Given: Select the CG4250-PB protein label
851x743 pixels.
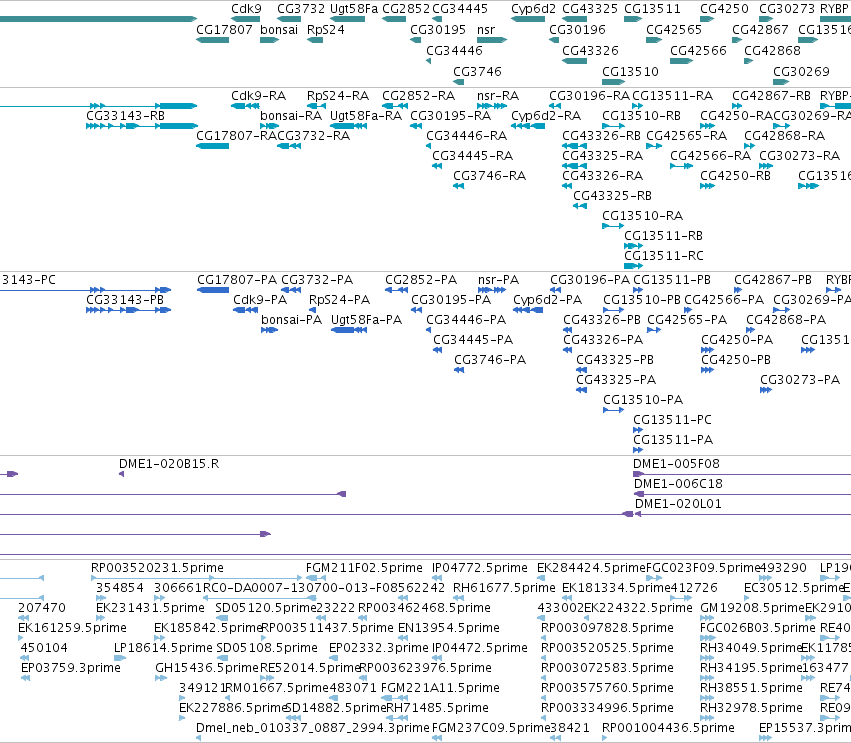Looking at the screenshot, I should (x=736, y=360).
